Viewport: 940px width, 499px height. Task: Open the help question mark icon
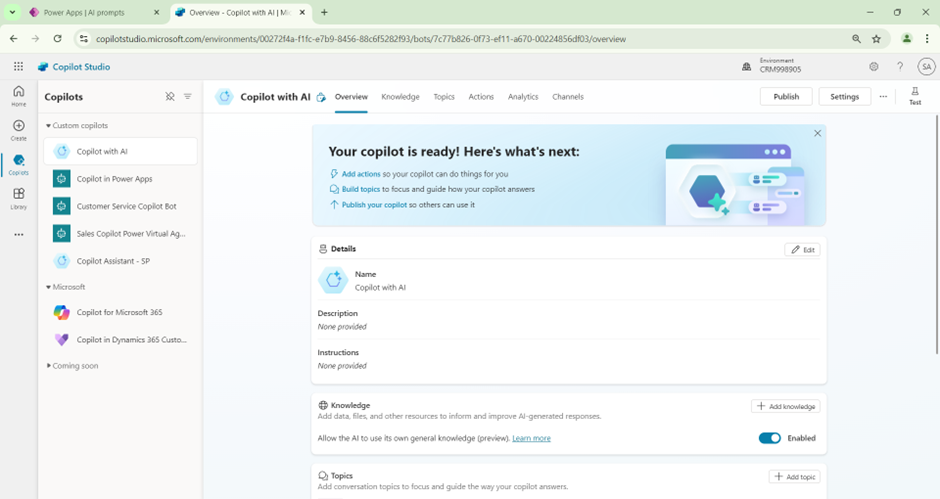899,67
